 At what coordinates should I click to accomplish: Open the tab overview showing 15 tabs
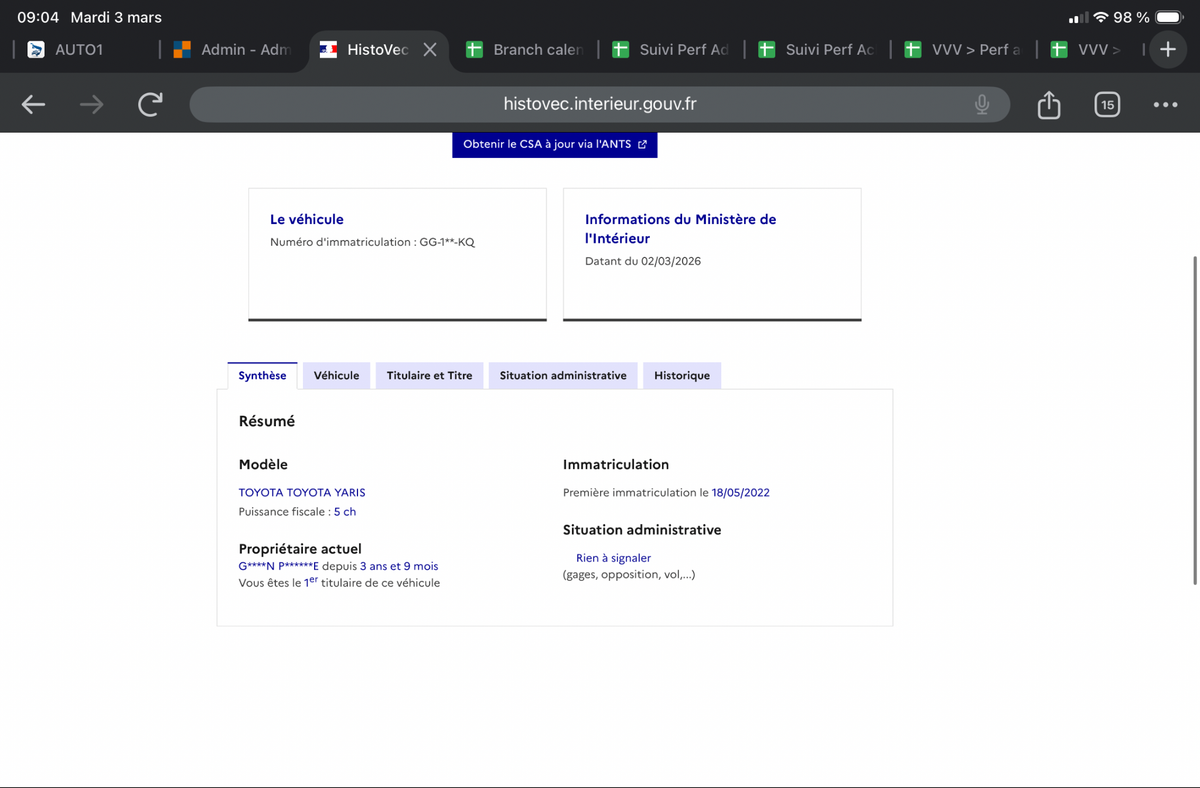coord(1107,104)
